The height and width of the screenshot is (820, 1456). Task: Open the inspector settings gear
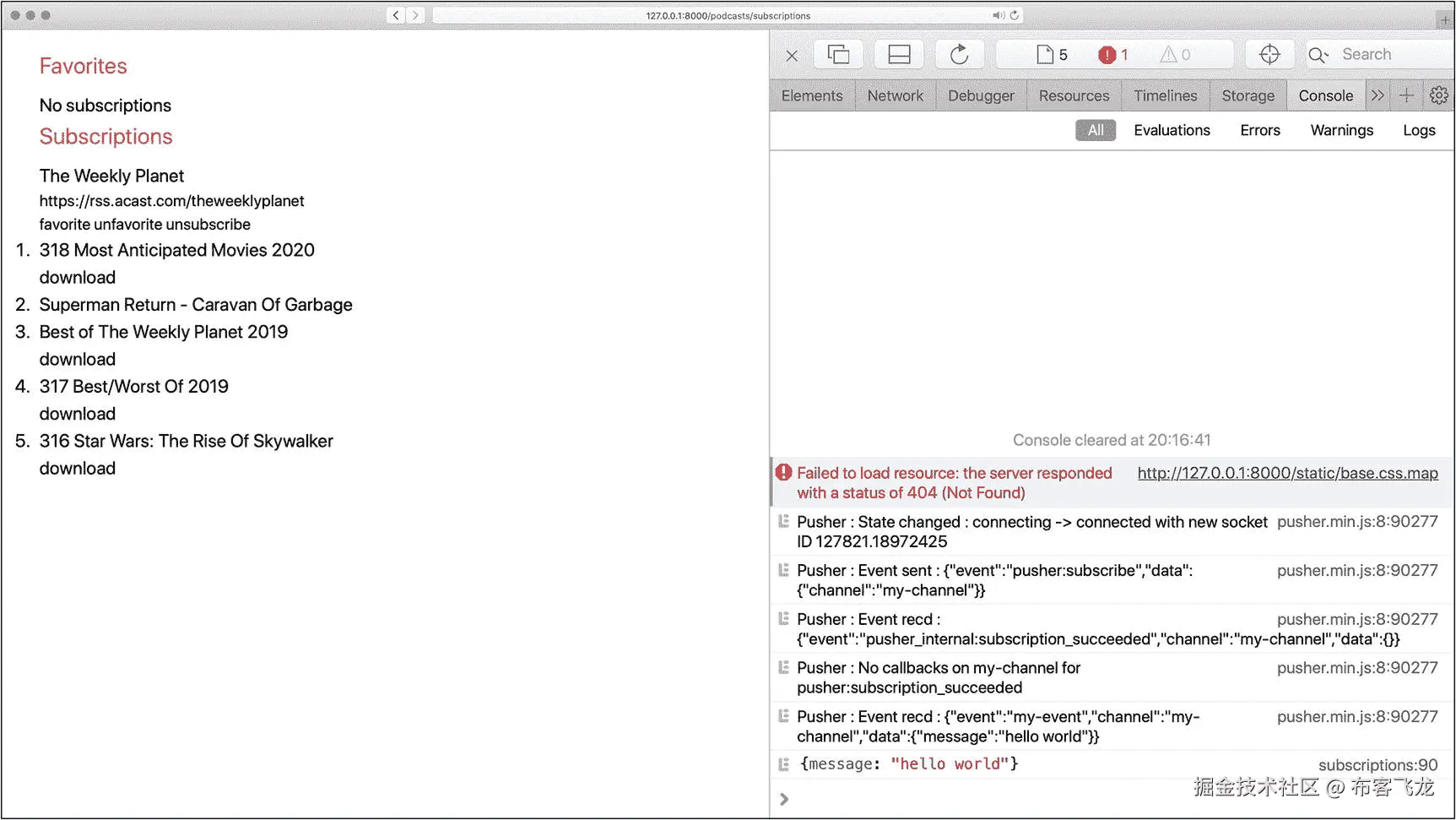point(1439,95)
